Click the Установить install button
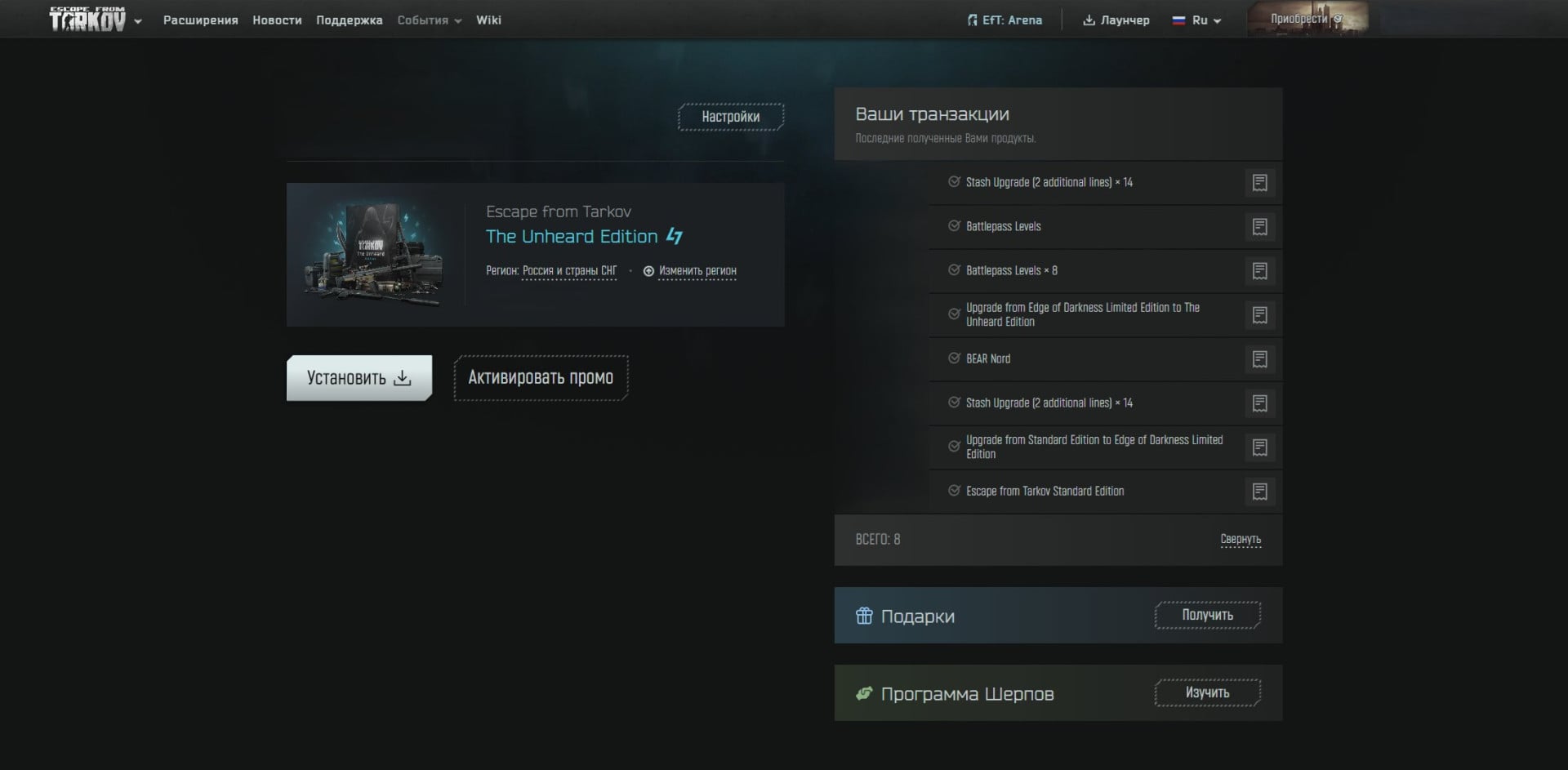The height and width of the screenshot is (770, 1568). (x=359, y=378)
